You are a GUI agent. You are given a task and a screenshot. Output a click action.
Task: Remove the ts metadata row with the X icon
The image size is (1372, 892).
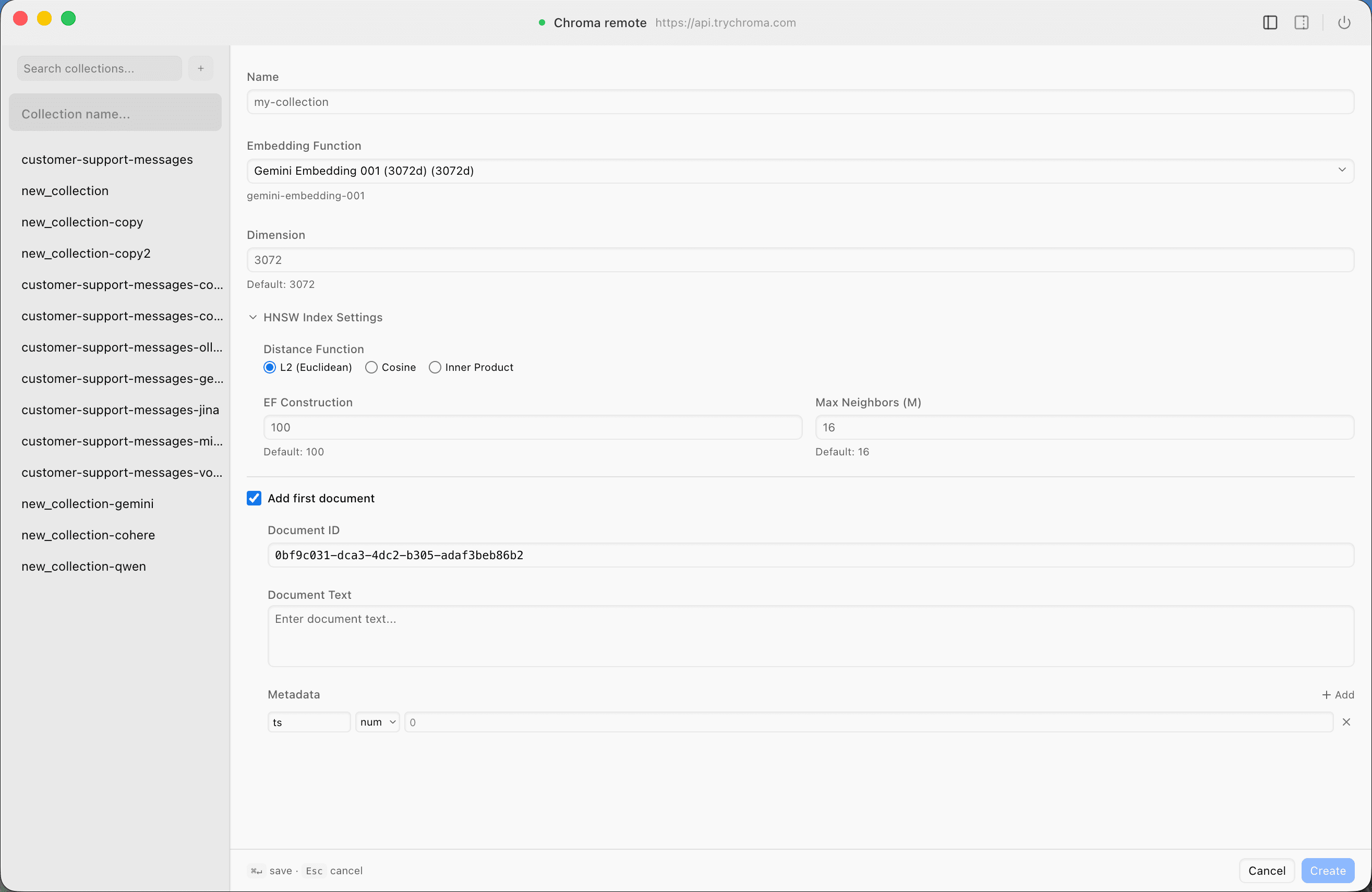(x=1346, y=722)
